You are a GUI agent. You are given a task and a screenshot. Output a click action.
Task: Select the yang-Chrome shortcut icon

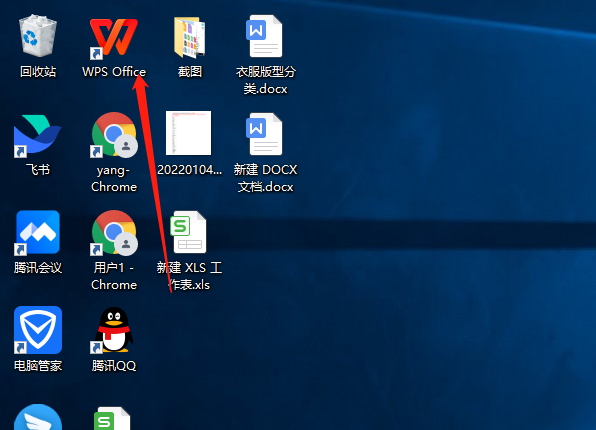(x=114, y=135)
